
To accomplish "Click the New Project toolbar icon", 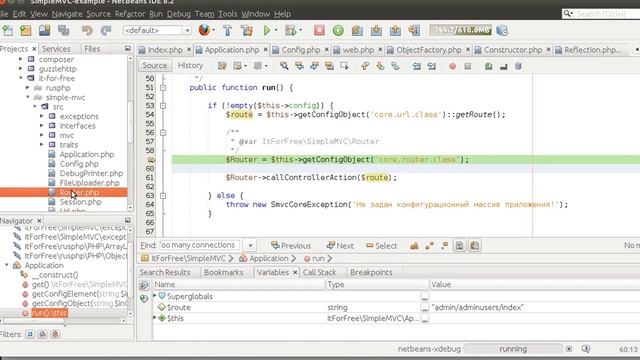I will [26, 30].
